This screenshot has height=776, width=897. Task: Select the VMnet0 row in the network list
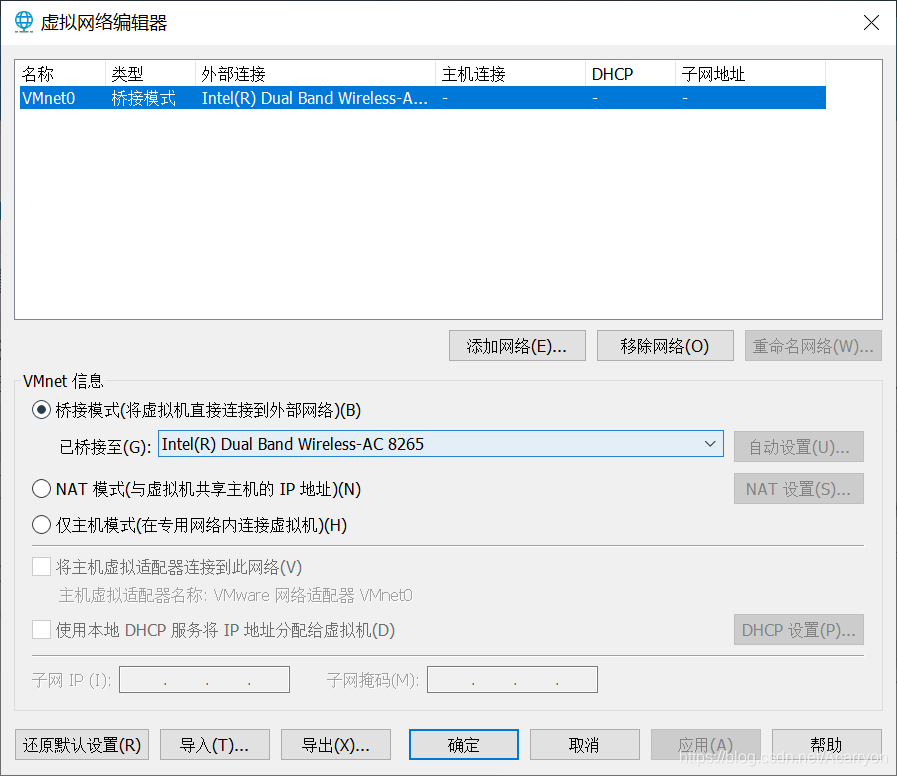(423, 98)
